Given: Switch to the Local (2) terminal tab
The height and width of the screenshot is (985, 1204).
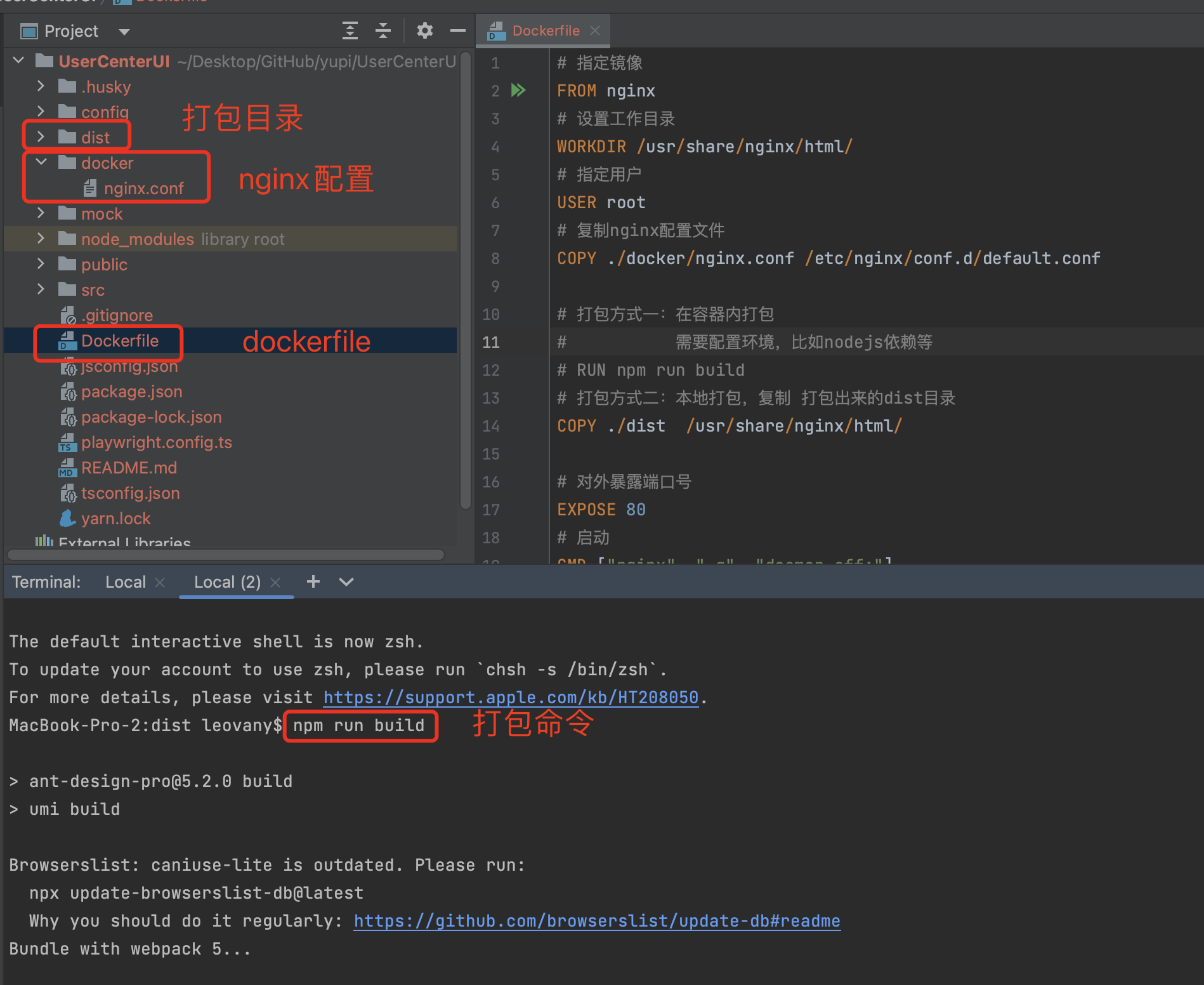Looking at the screenshot, I should (x=227, y=582).
